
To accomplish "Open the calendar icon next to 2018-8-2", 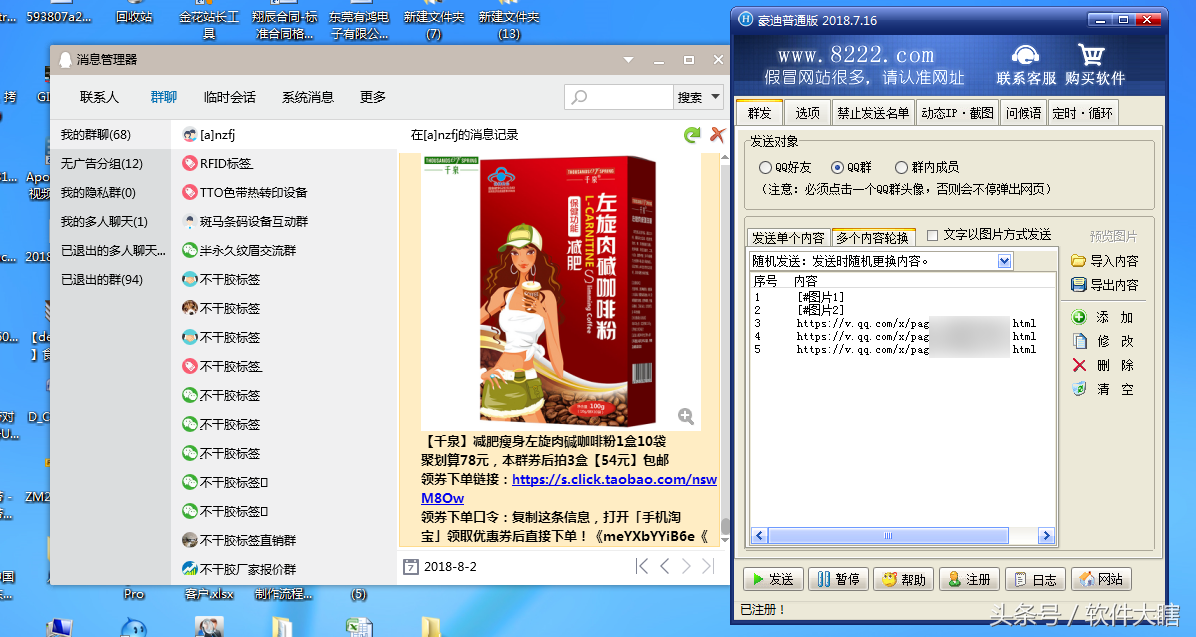I will 410,567.
